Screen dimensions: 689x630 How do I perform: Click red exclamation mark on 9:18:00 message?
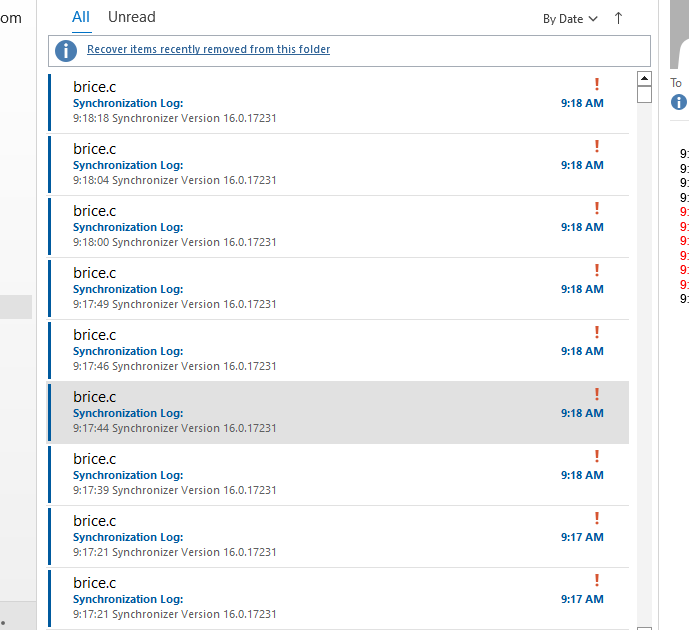tap(597, 209)
